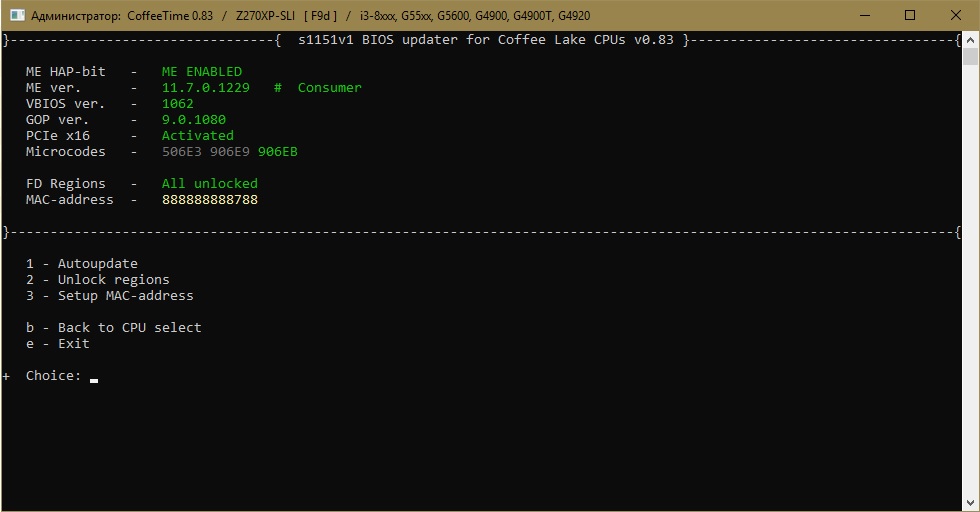
Task: Click ME version '11.7.0.1229'
Action: (x=206, y=88)
